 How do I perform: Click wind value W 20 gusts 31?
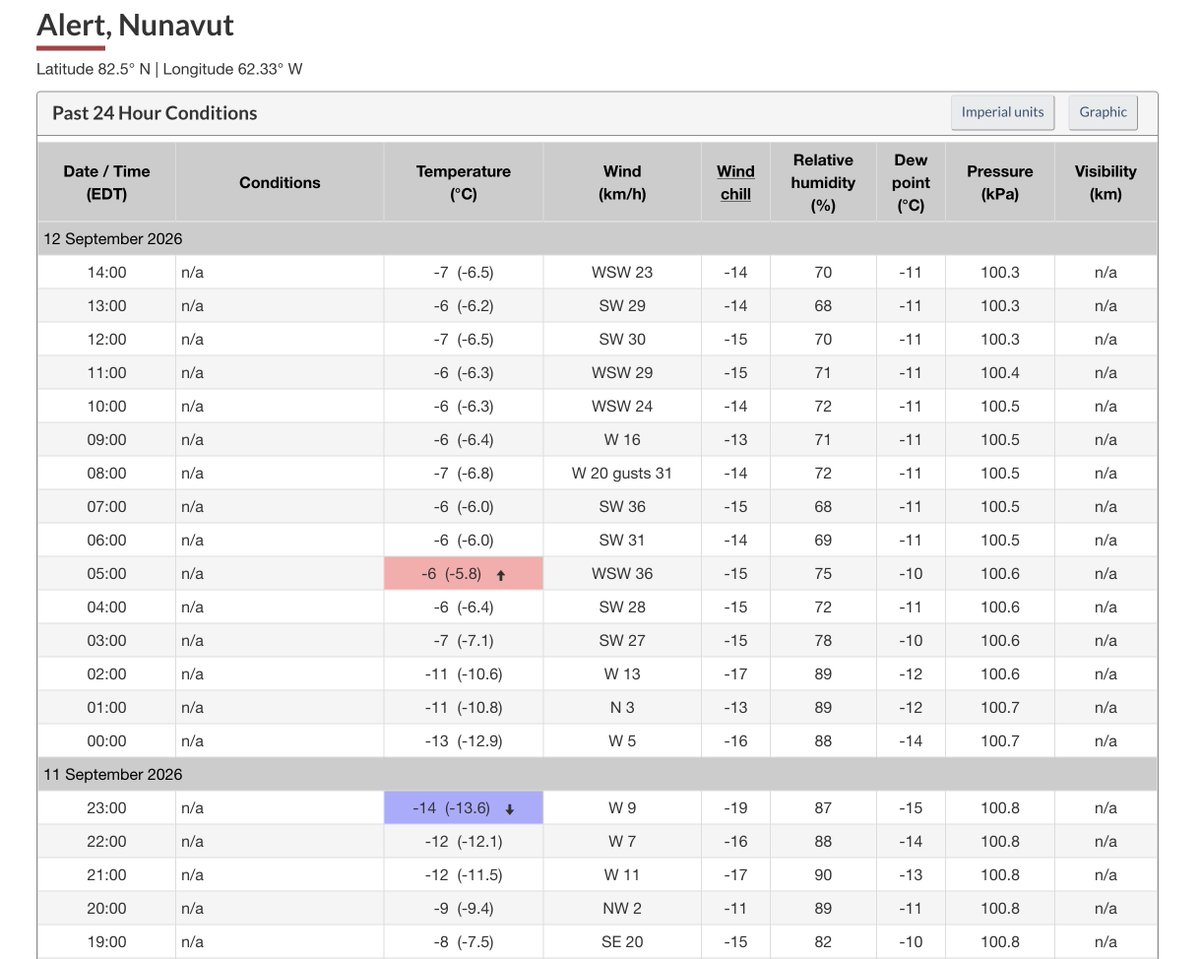(622, 473)
